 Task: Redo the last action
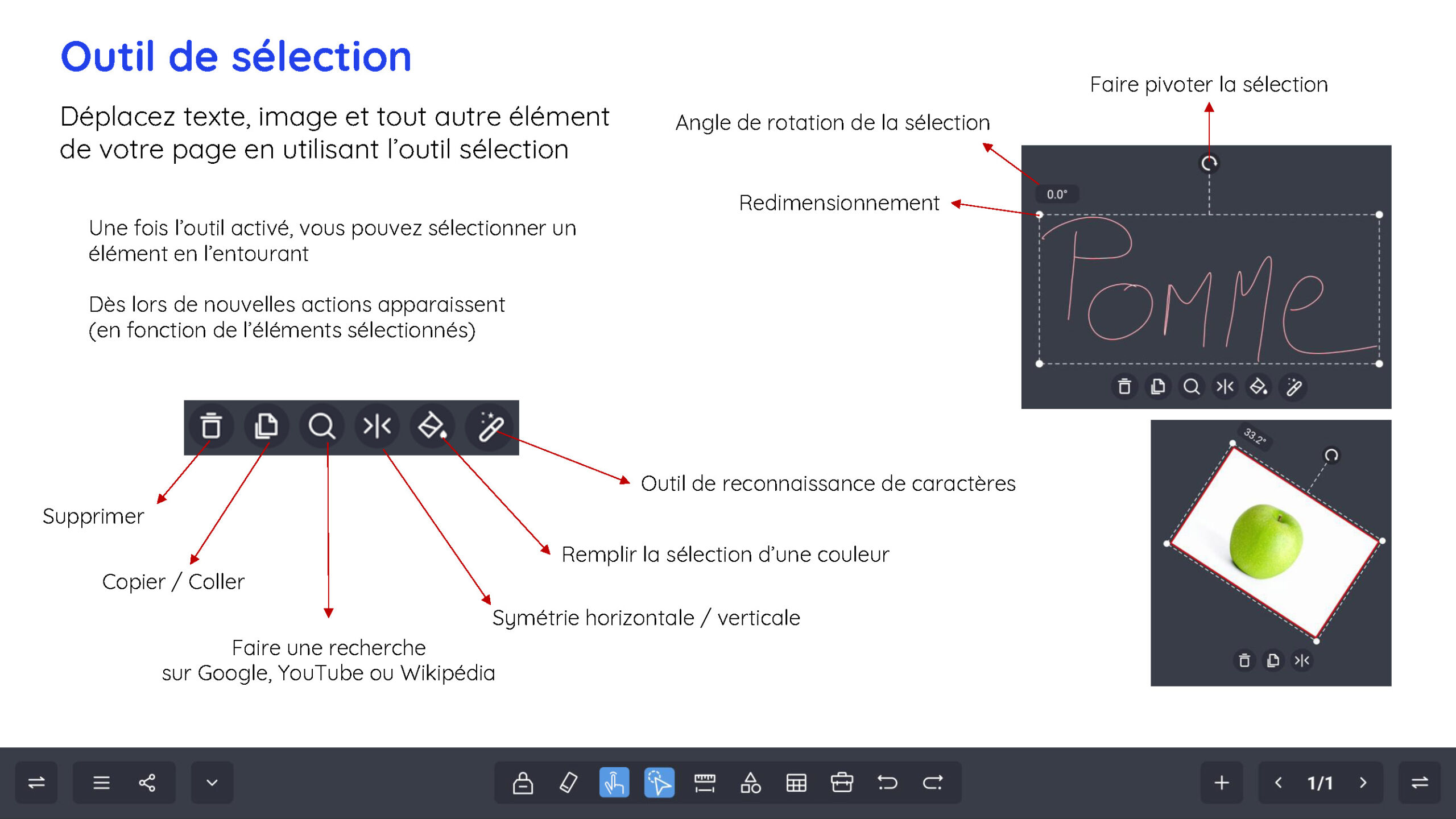coord(933,783)
